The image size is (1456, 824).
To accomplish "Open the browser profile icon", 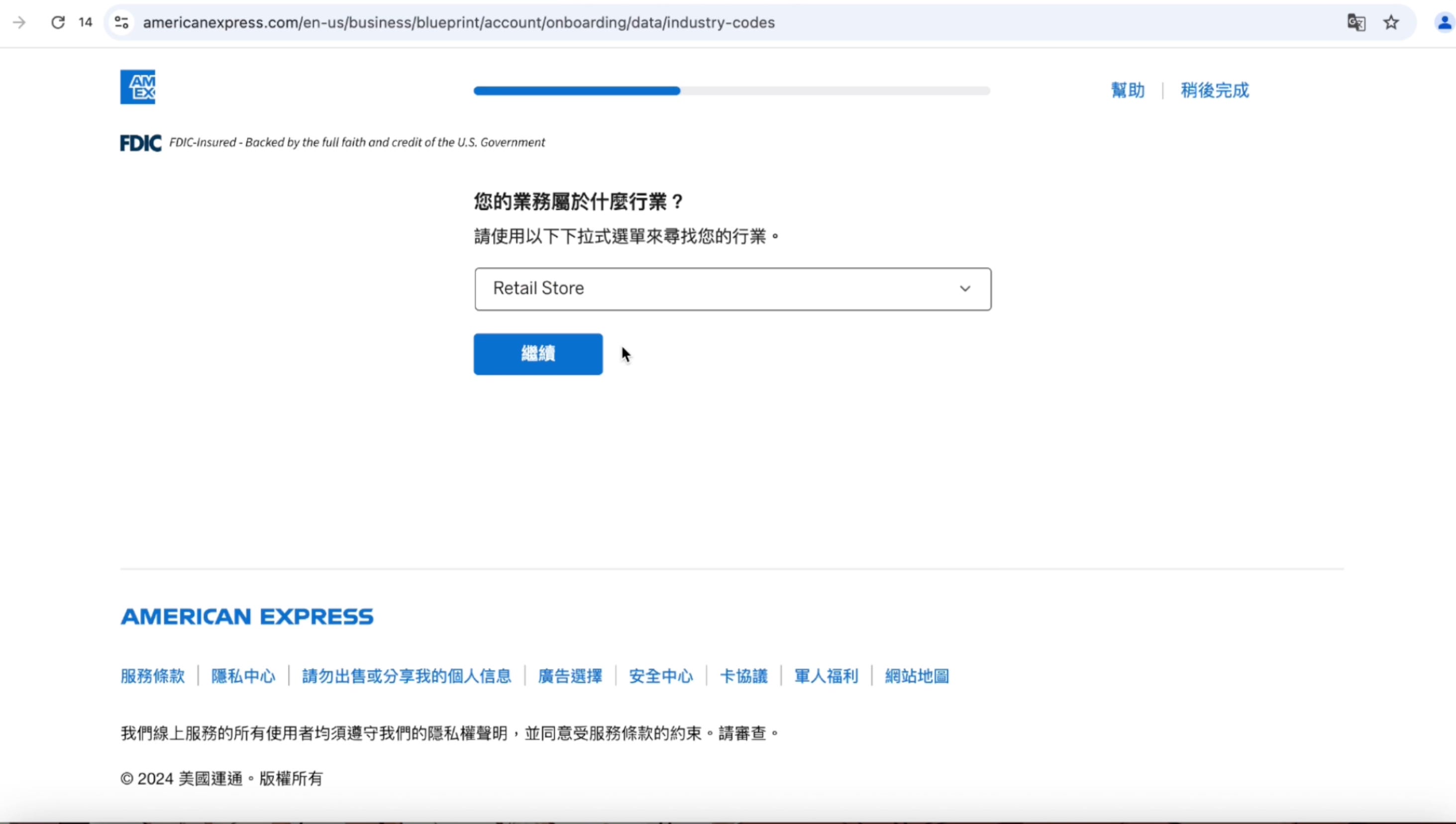I will (x=1444, y=22).
